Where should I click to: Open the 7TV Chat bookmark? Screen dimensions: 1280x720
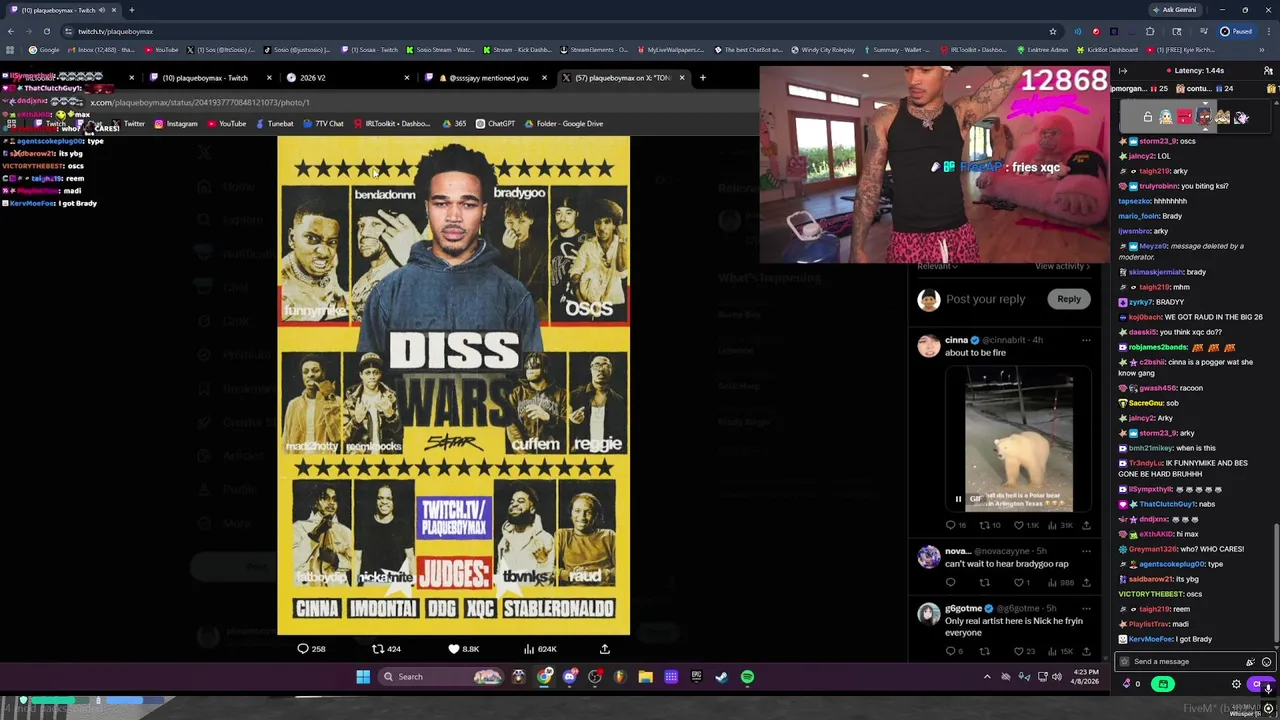tap(323, 124)
